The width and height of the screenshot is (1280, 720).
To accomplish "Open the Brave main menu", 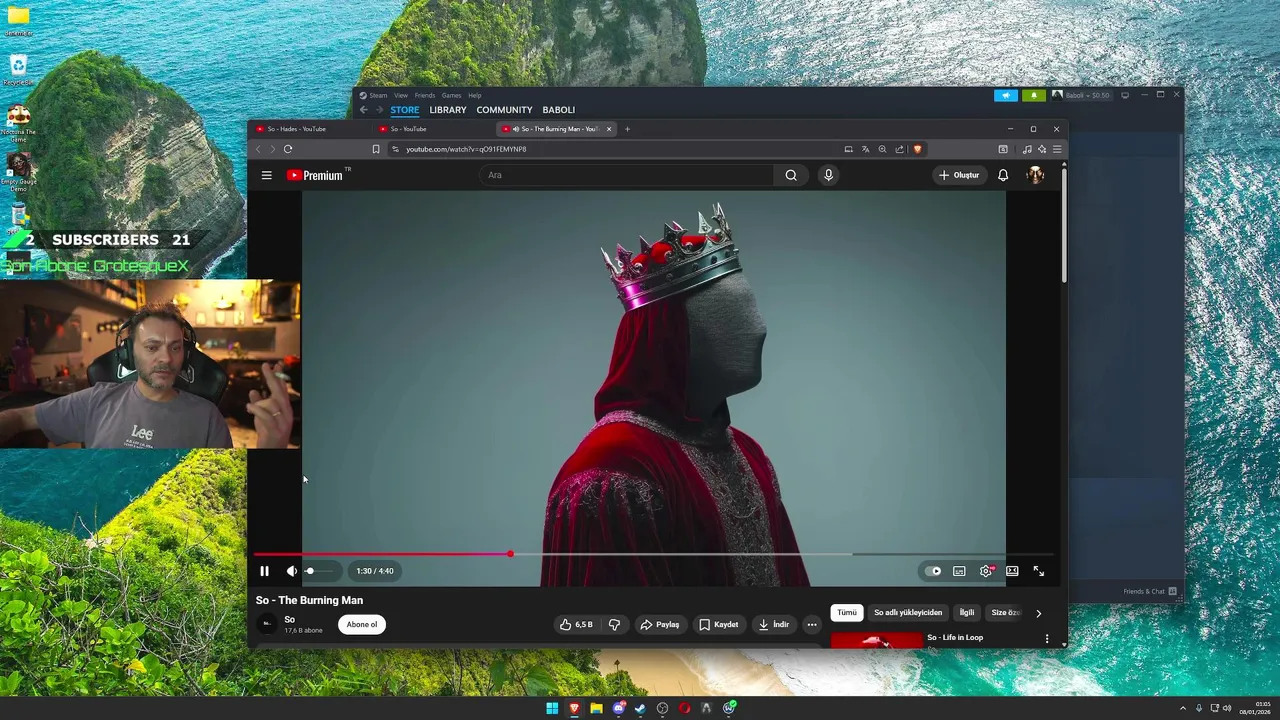I will 1057,149.
